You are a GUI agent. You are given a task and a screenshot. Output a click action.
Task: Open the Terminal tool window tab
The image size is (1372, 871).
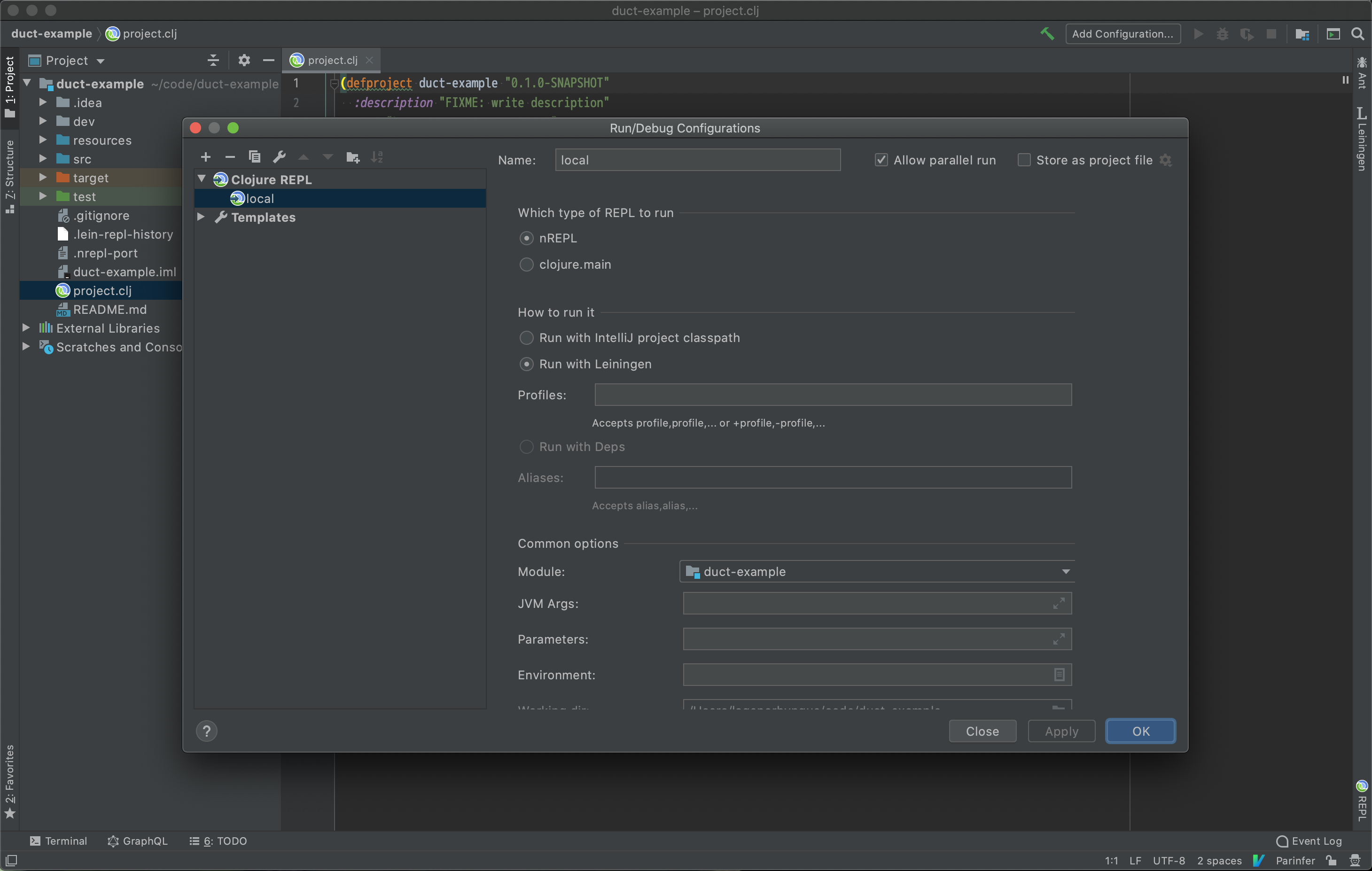tap(59, 841)
